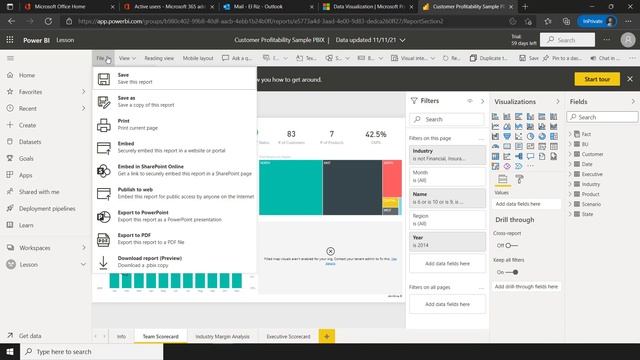Click Duplicate this page toolbar button
Image resolution: width=640 pixels, height=360 pixels.
(489, 58)
